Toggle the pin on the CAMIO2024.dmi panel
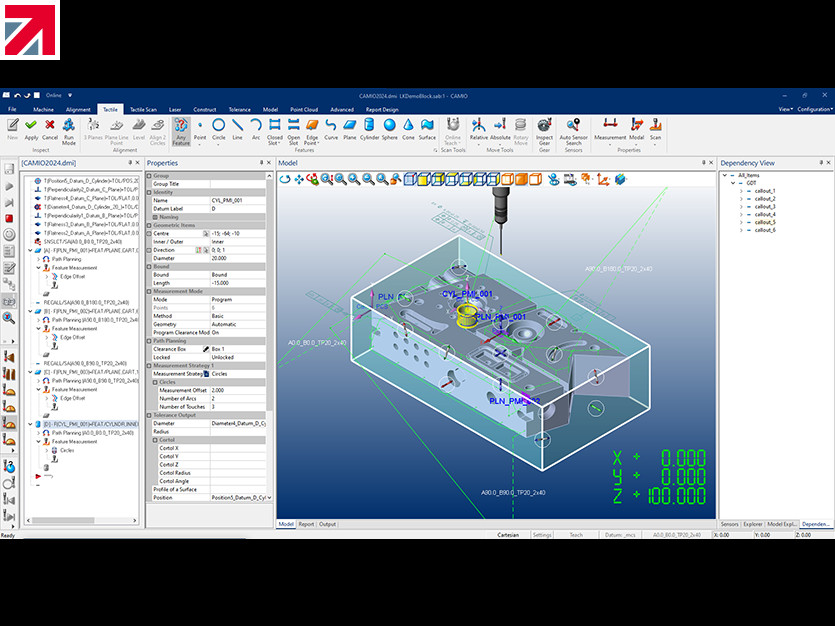The image size is (835, 626). point(130,163)
